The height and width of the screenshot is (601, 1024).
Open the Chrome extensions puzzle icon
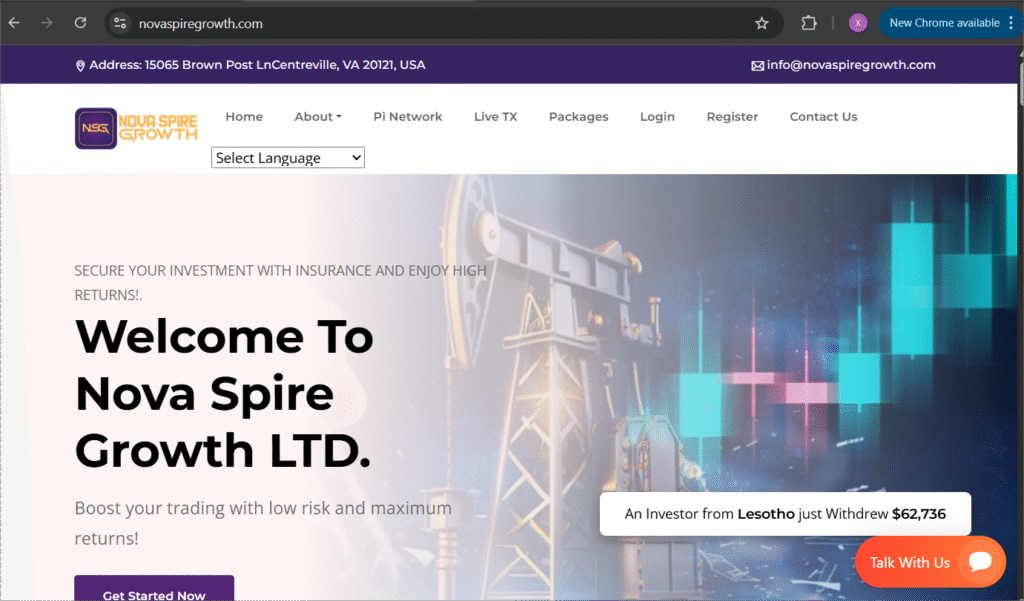[808, 22]
